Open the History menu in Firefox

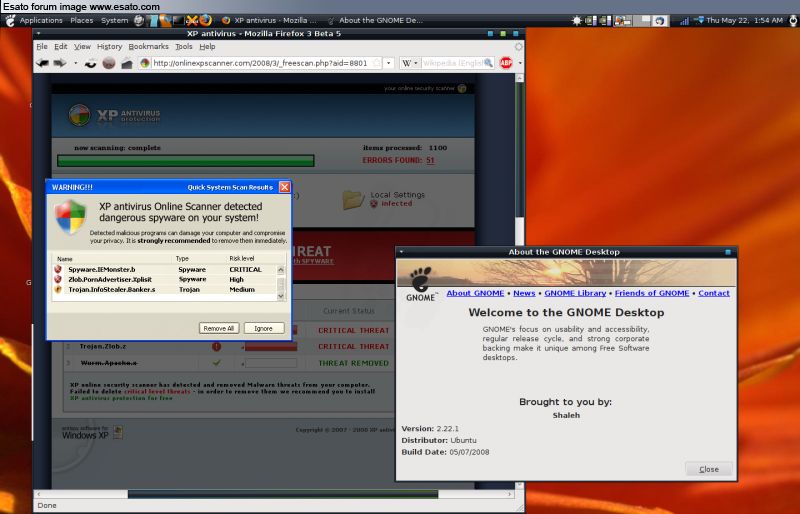point(109,46)
